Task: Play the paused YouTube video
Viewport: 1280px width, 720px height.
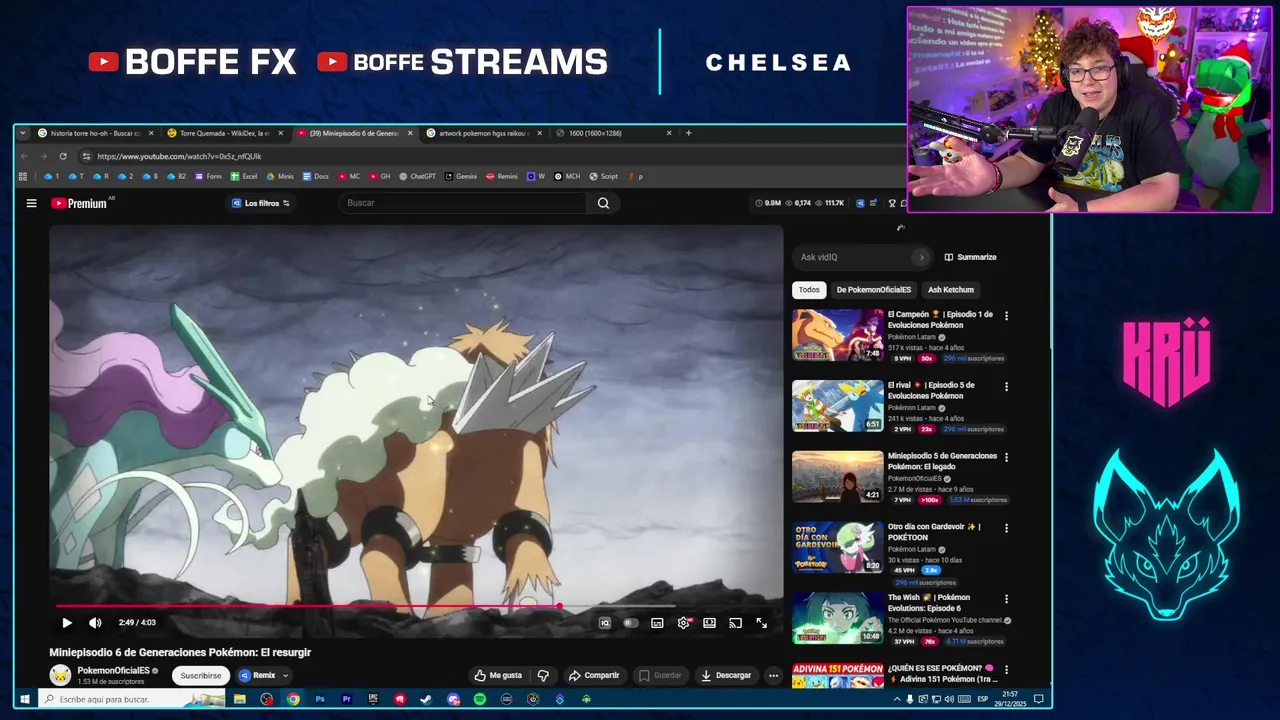Action: [67, 623]
